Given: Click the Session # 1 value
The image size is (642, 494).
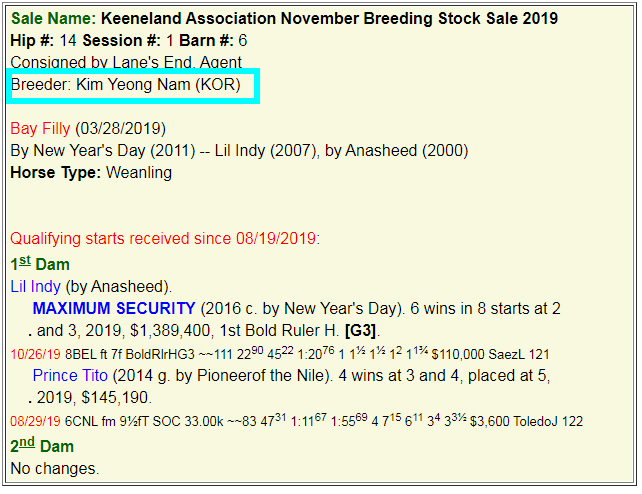Looking at the screenshot, I should coord(170,40).
